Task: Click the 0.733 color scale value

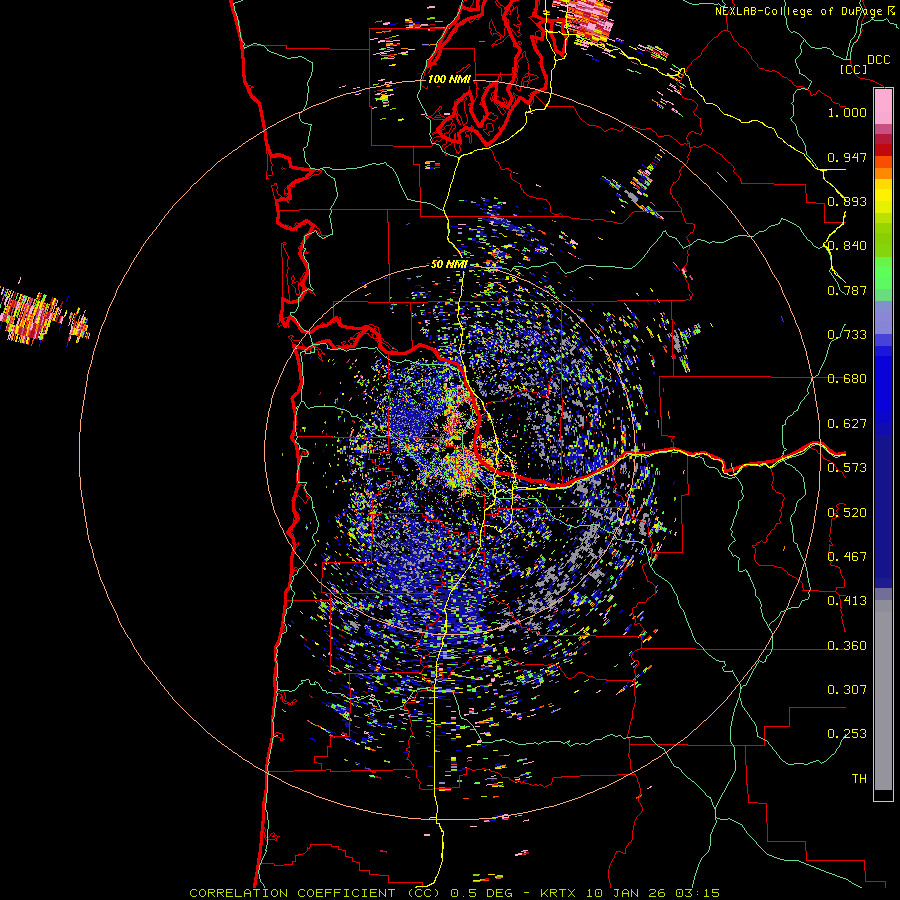Action: point(847,335)
